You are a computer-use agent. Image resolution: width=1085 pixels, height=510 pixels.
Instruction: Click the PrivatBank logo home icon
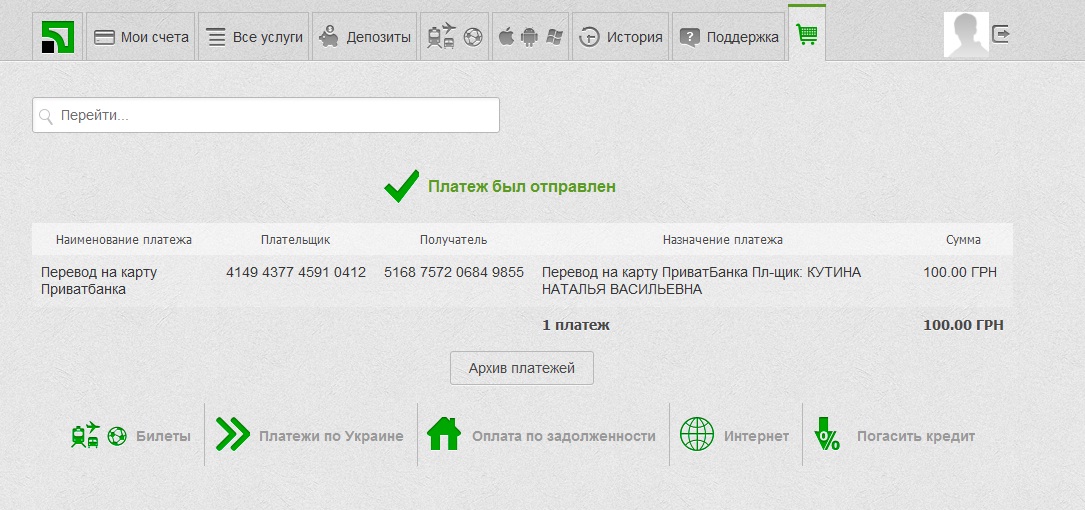tap(57, 37)
